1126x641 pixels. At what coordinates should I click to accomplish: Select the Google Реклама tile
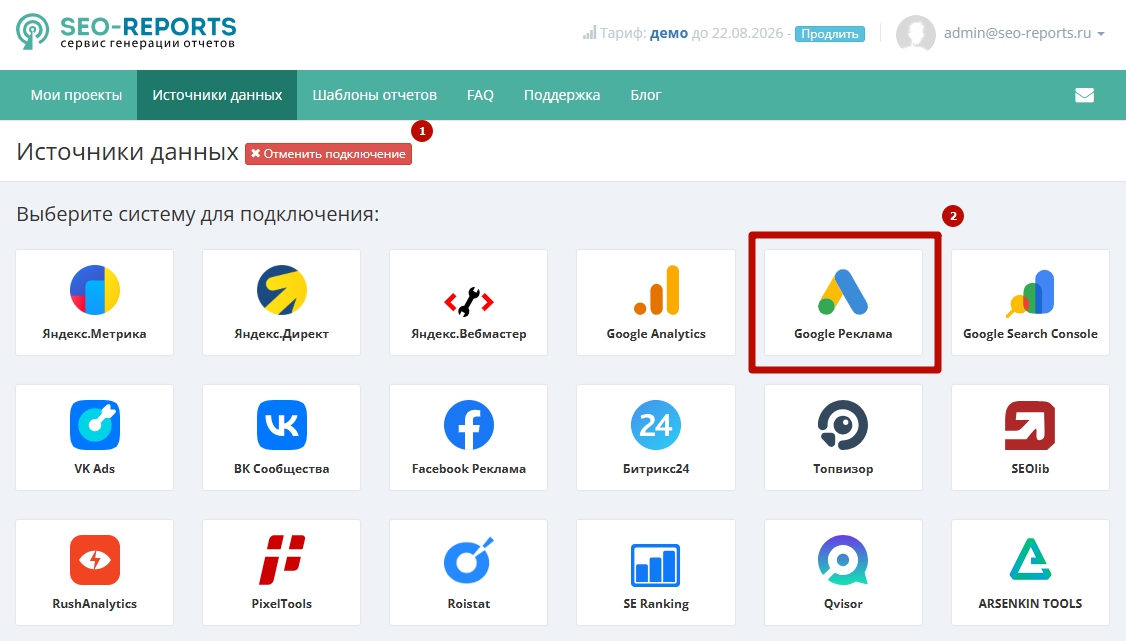pyautogui.click(x=843, y=302)
